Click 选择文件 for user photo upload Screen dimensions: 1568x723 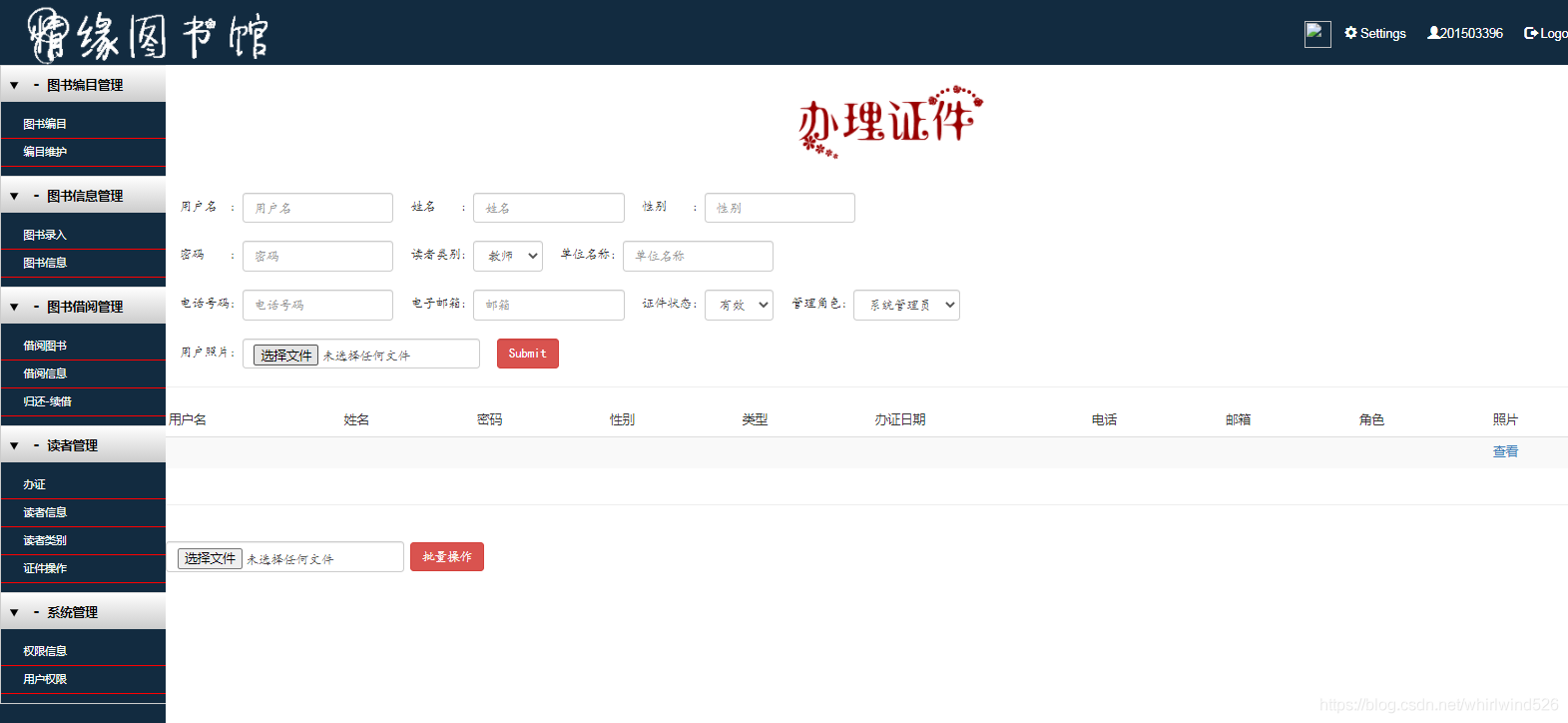point(285,356)
